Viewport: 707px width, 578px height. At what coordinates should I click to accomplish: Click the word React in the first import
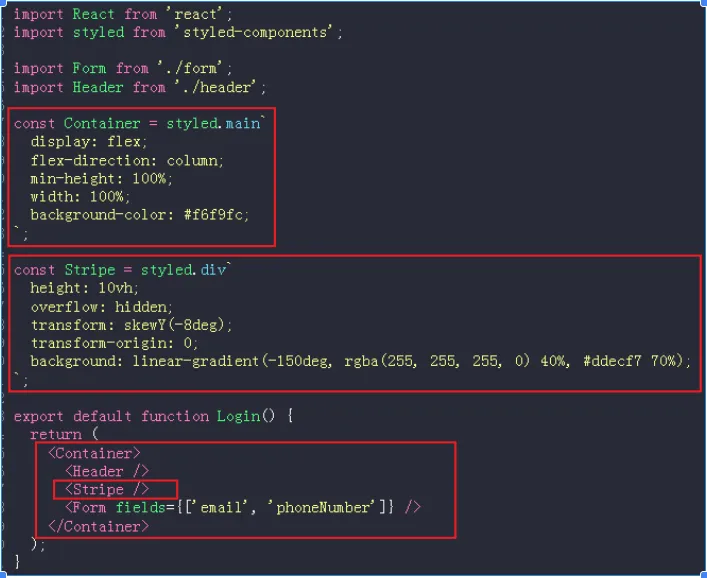(x=96, y=14)
